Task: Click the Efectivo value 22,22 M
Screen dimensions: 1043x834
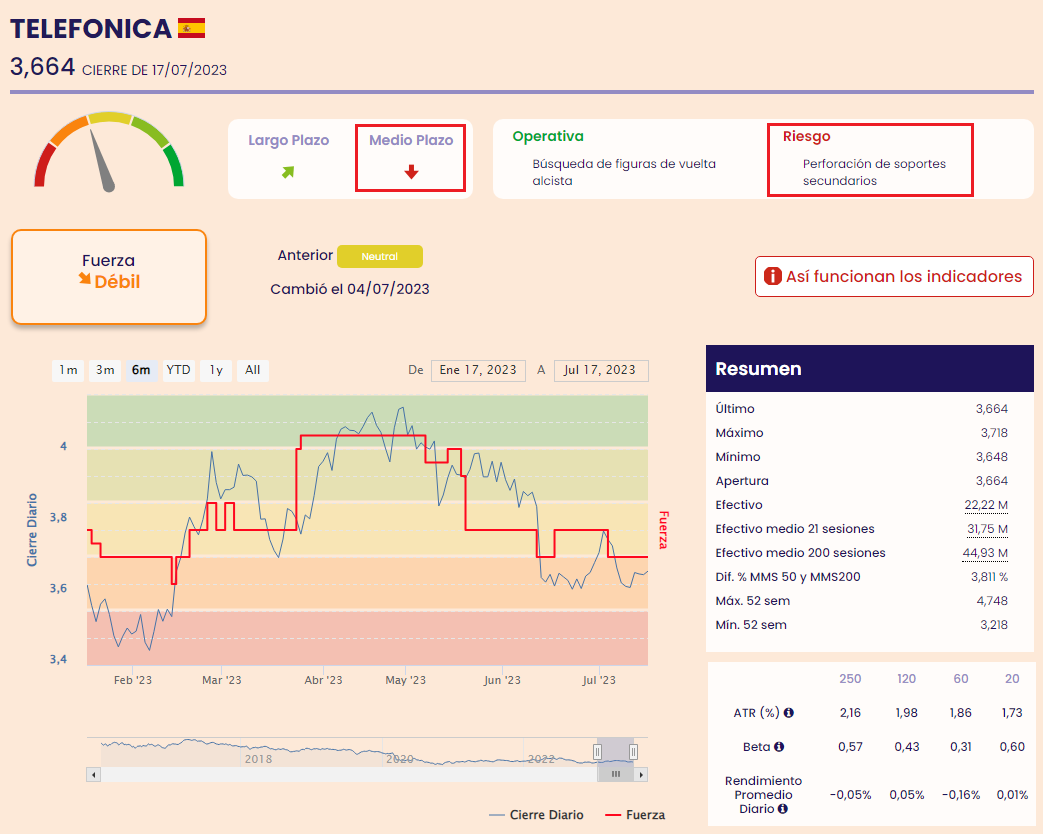Action: tap(986, 505)
